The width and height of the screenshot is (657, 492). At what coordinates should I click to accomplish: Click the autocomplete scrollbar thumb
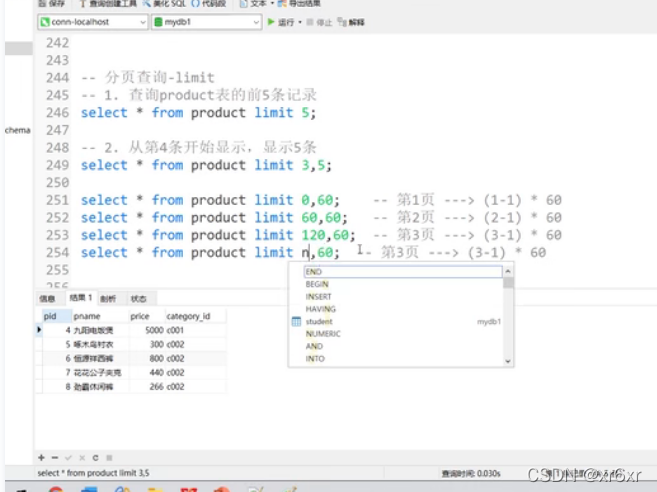coord(508,283)
